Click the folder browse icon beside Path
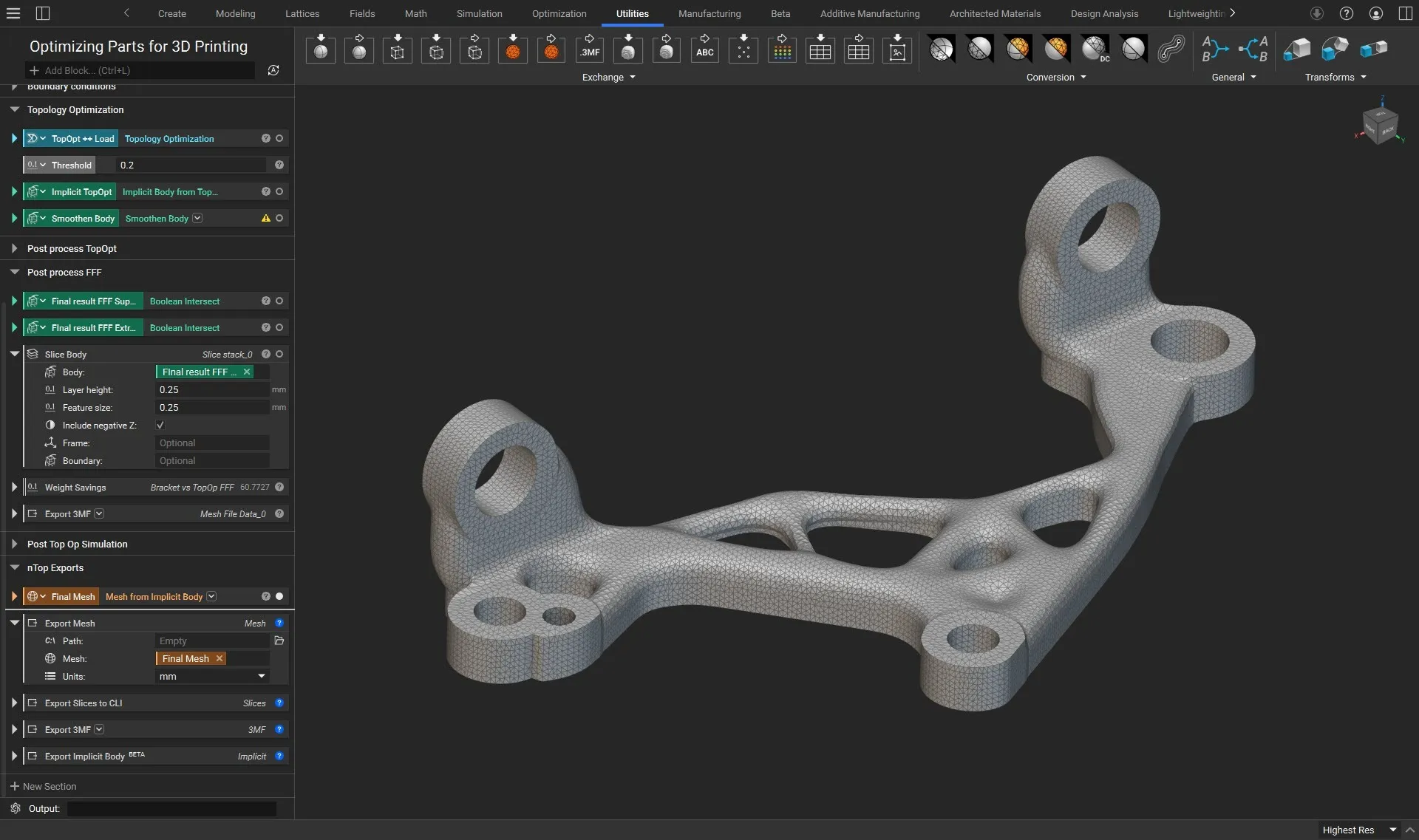1419x840 pixels. [x=279, y=641]
